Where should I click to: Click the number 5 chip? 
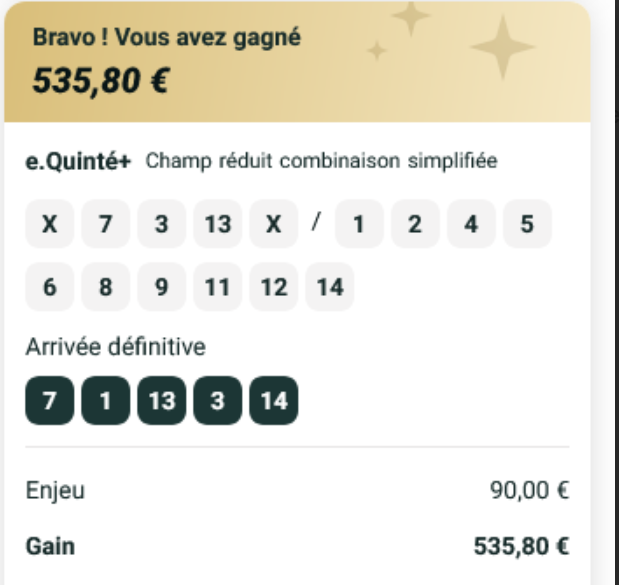(526, 224)
